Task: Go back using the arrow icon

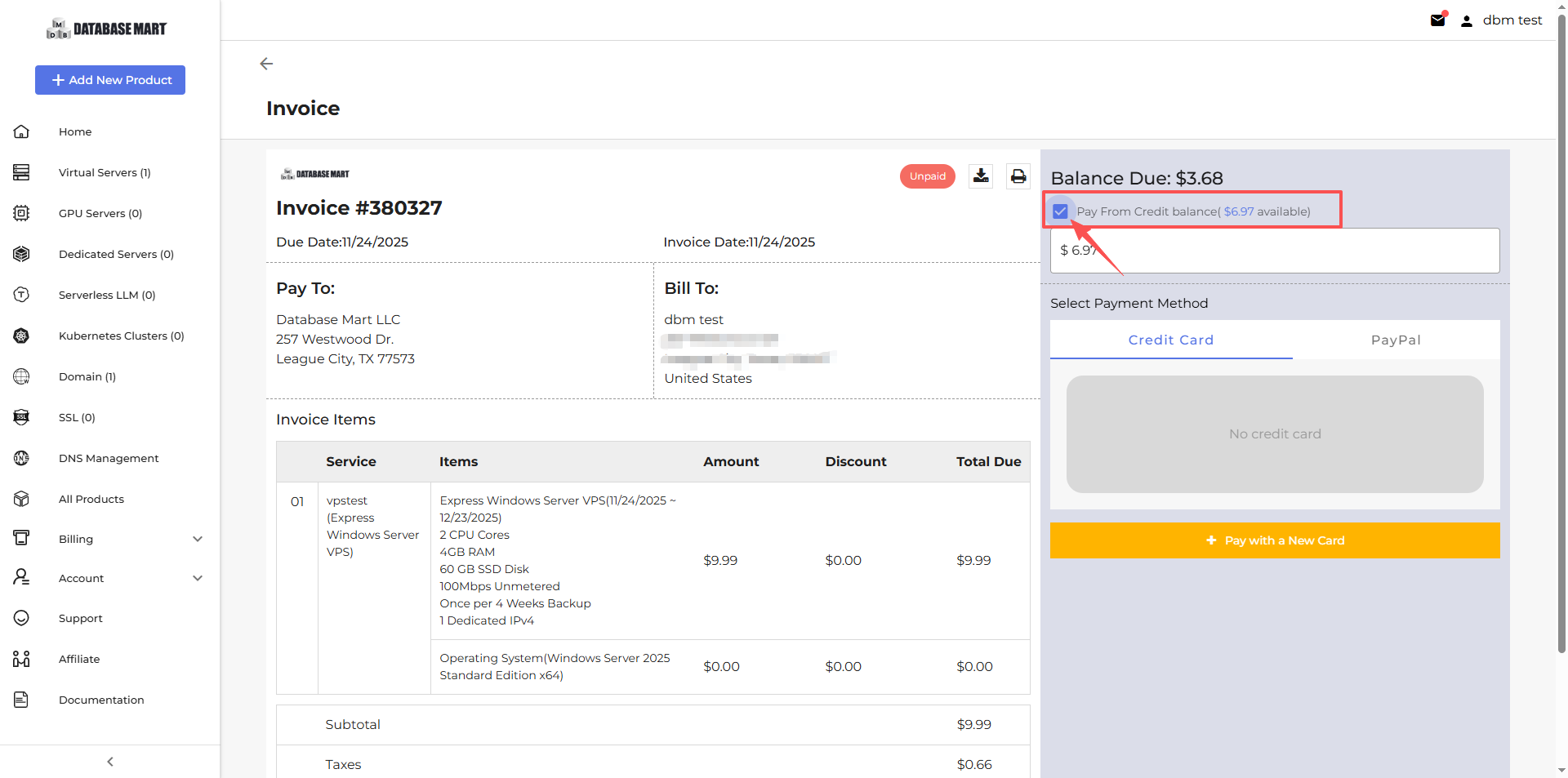Action: point(266,64)
